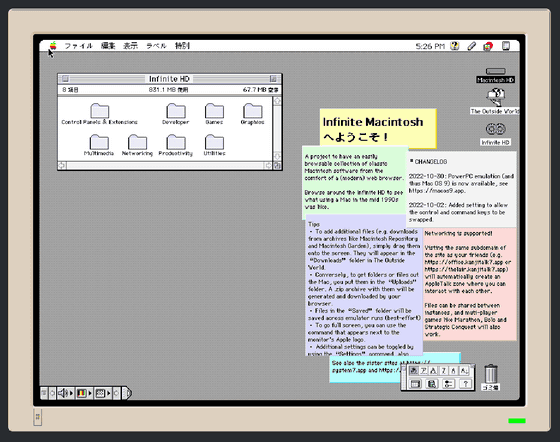The width and height of the screenshot is (560, 442).
Task: Open the application switcher menu icon
Action: tap(488, 46)
